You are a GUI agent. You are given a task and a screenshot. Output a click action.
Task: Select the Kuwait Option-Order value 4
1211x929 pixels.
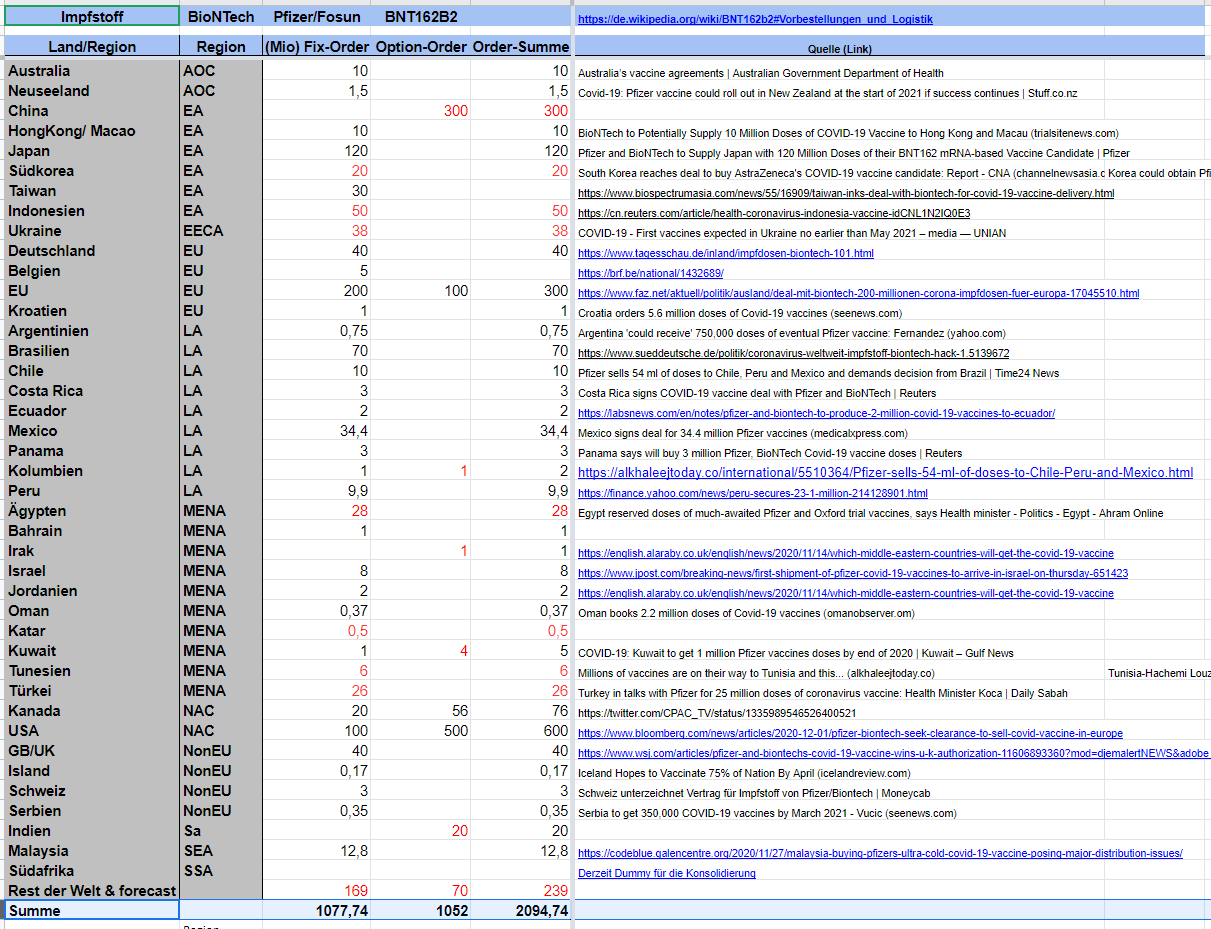421,651
